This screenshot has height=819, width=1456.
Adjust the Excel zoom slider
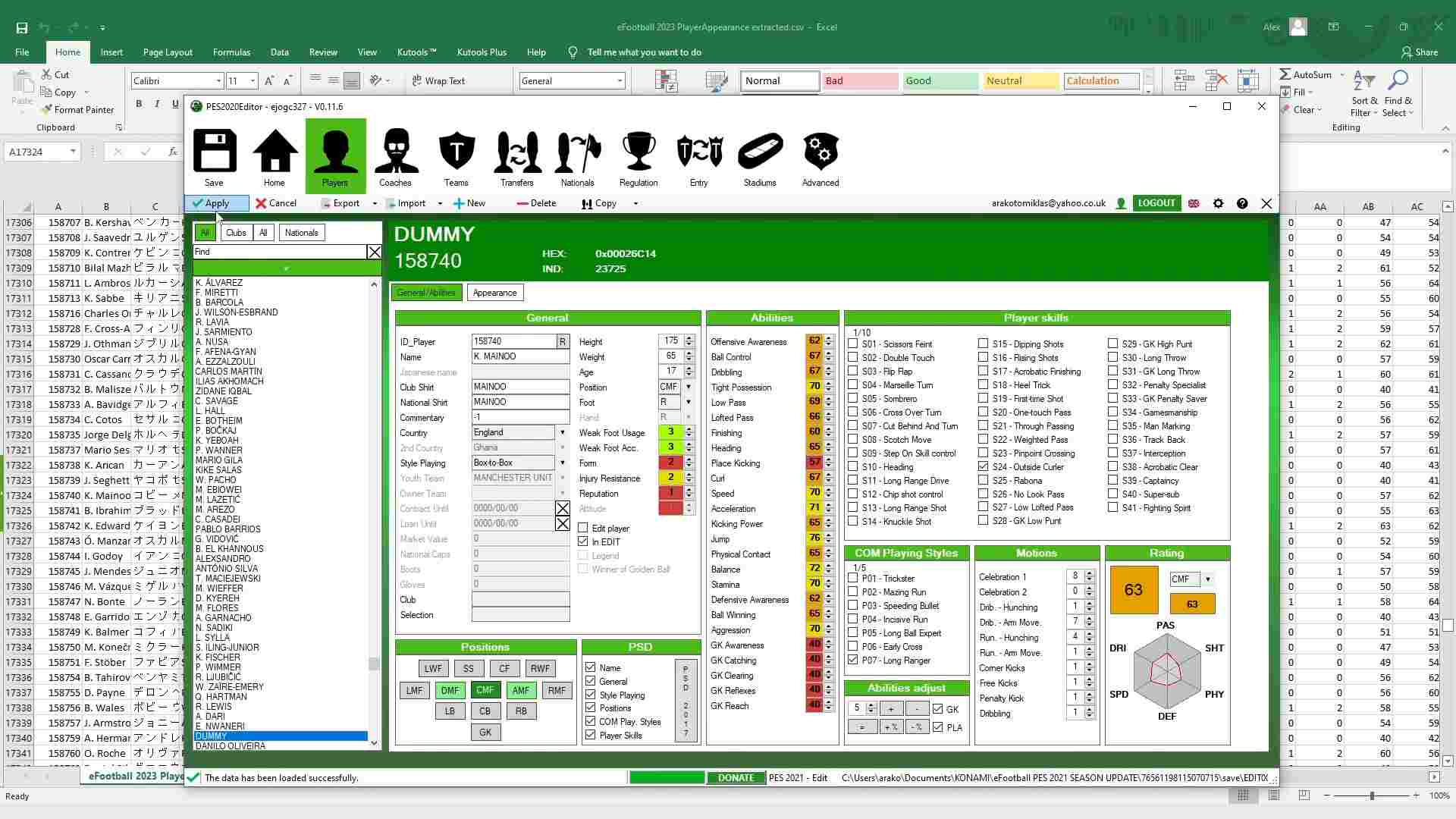pos(1371,795)
